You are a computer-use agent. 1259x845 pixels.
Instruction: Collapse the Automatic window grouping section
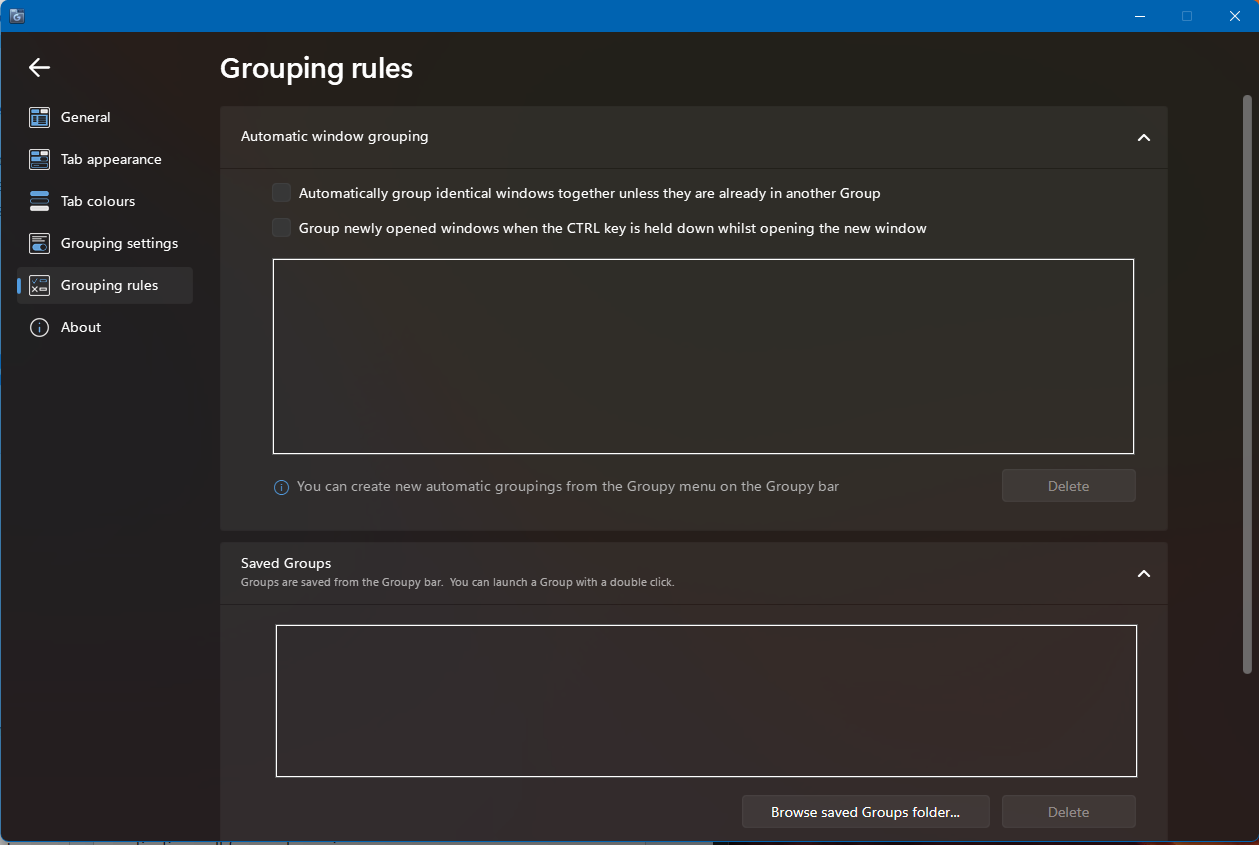[1144, 137]
